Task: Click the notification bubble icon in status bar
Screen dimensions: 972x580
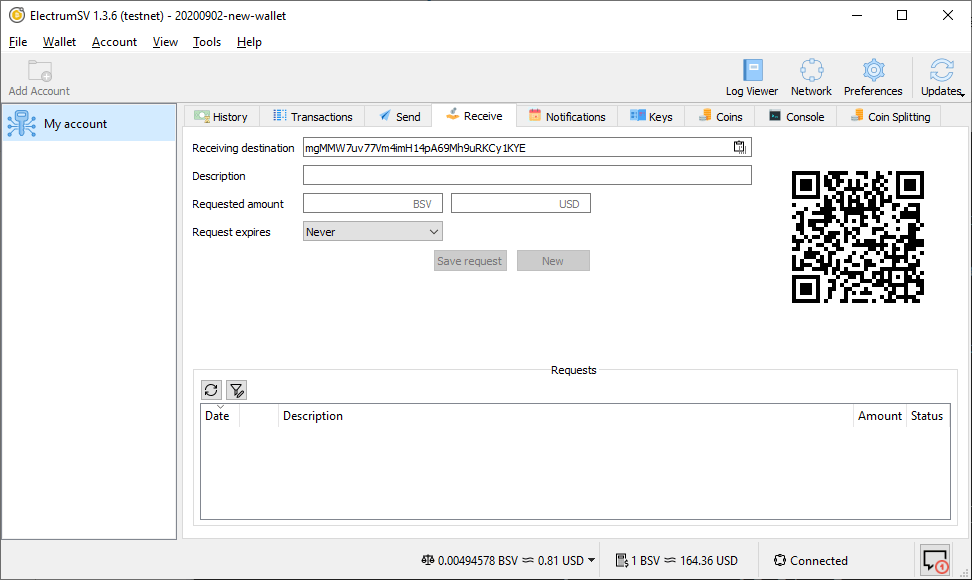Action: tap(935, 560)
